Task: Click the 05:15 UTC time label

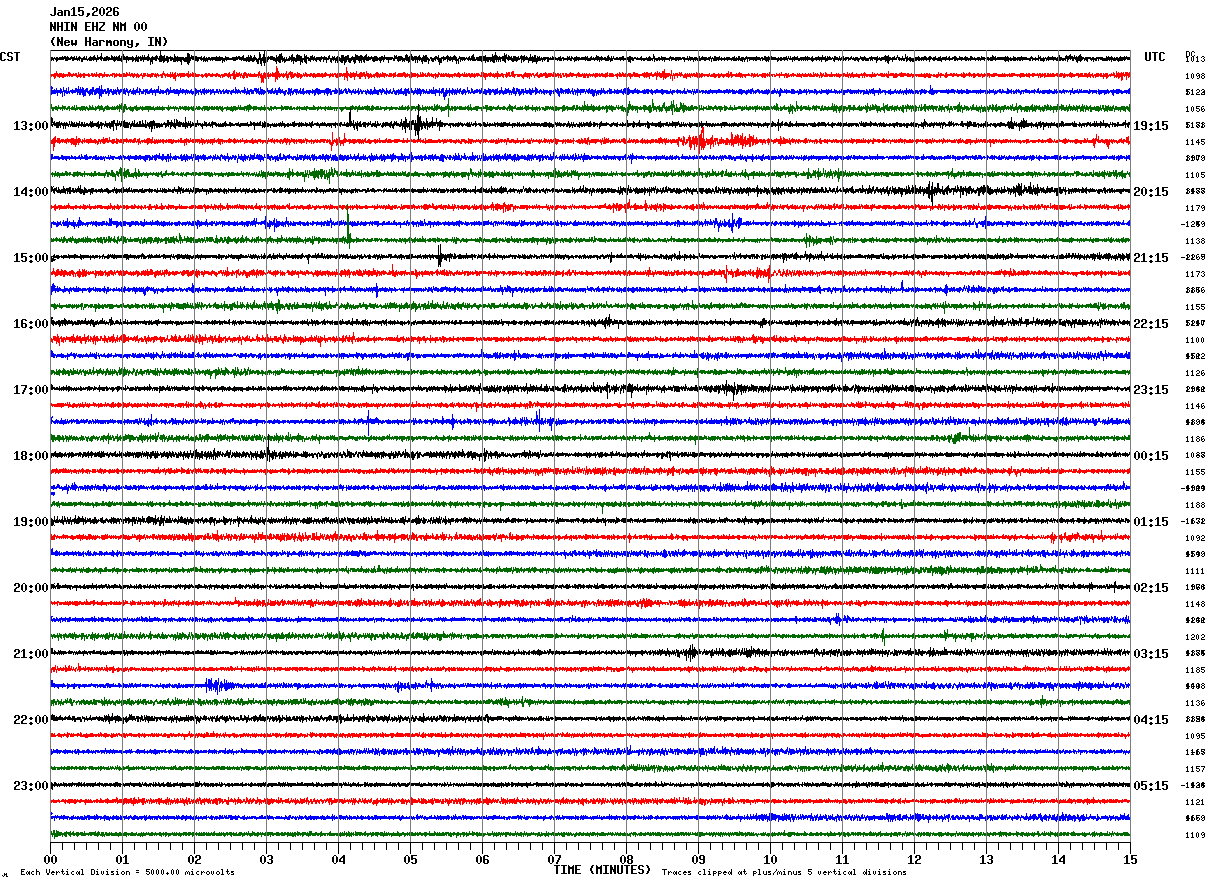Action: coord(1152,786)
